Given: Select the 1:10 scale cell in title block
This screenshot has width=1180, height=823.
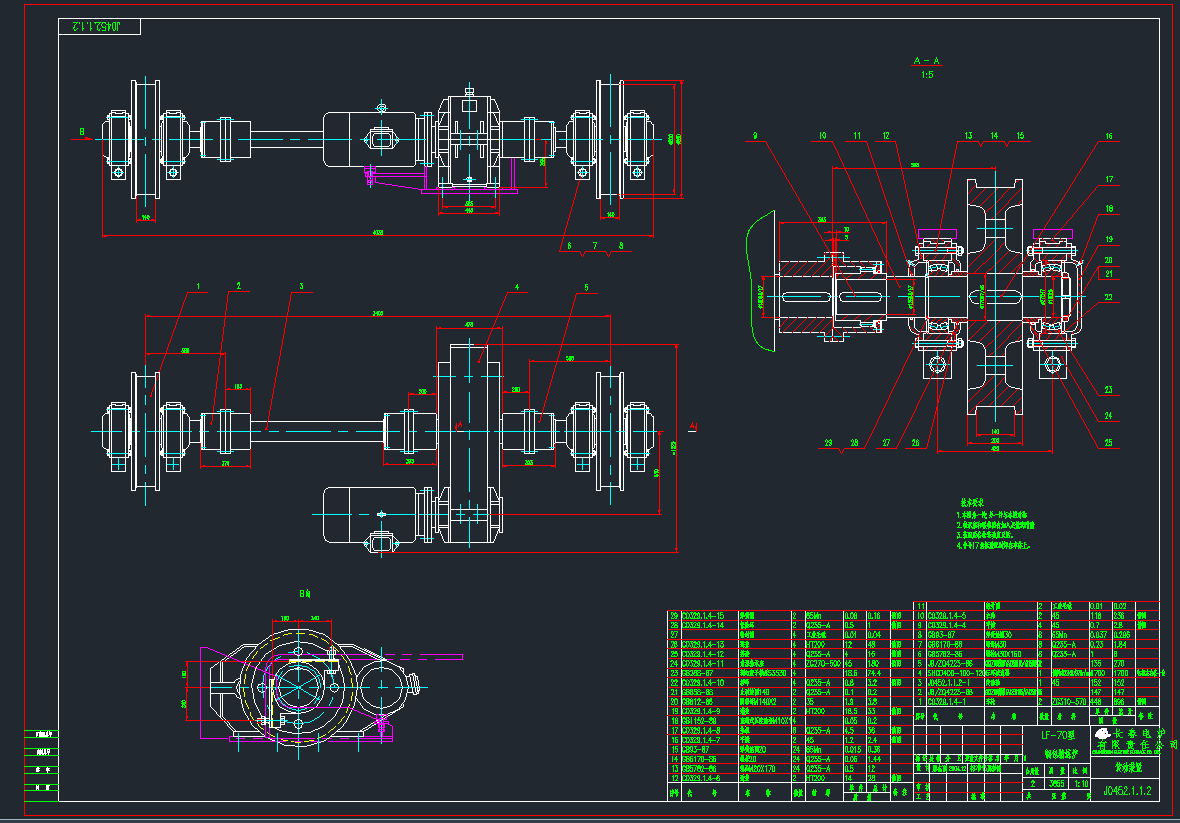Looking at the screenshot, I should point(1080,784).
